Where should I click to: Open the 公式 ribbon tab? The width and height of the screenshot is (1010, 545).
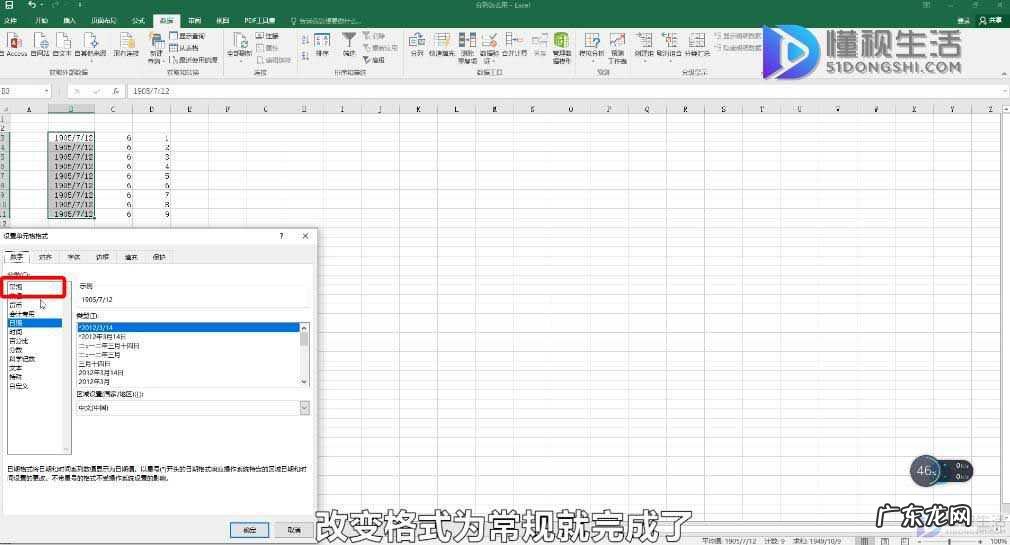tap(138, 20)
